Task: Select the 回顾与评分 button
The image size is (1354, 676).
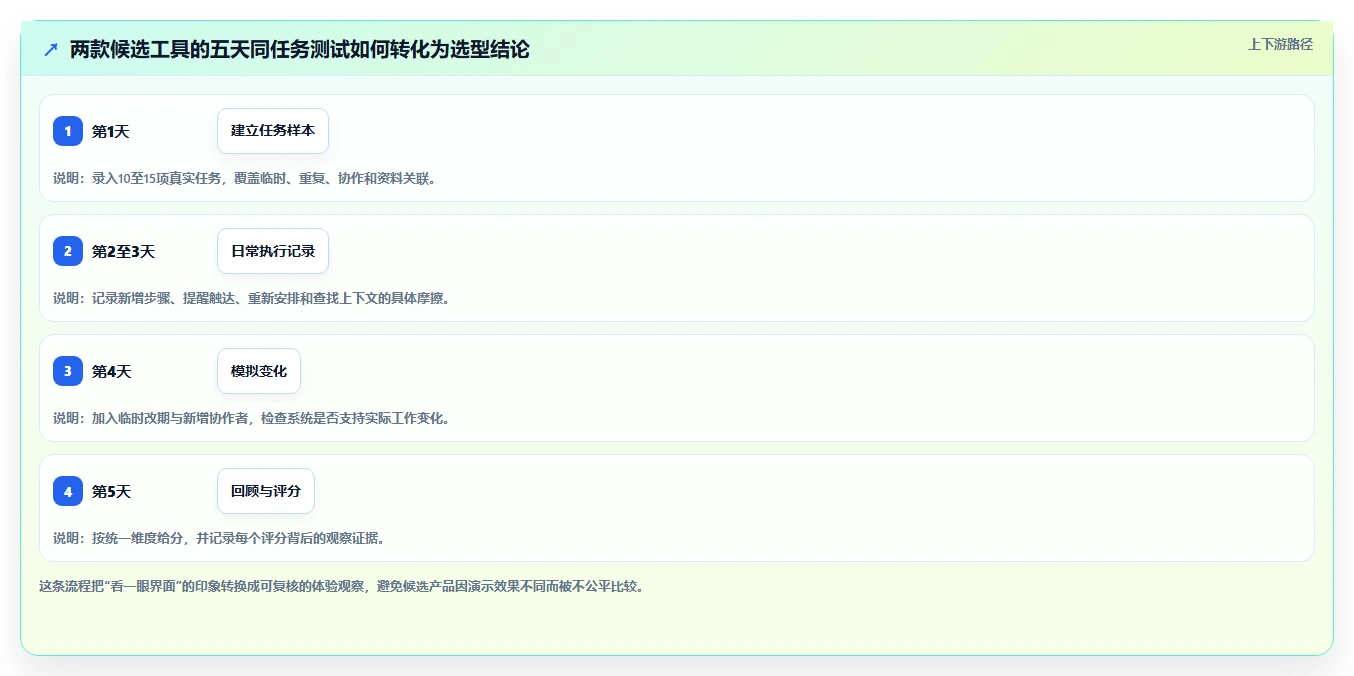Action: point(266,491)
